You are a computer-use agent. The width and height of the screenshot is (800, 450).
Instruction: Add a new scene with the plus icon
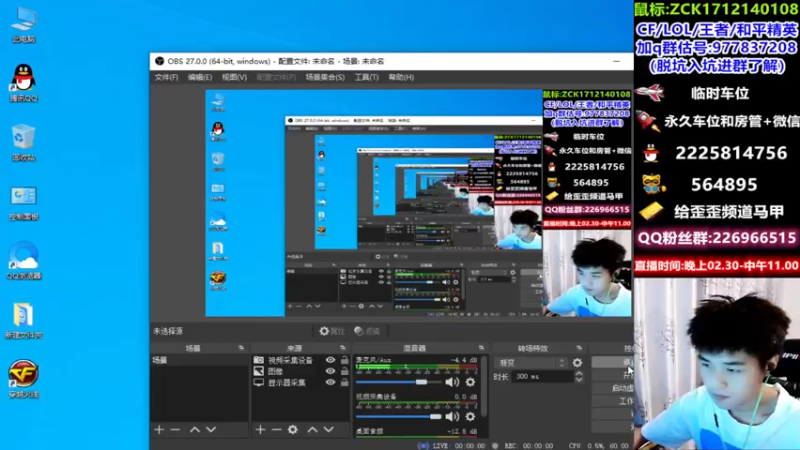(x=159, y=430)
